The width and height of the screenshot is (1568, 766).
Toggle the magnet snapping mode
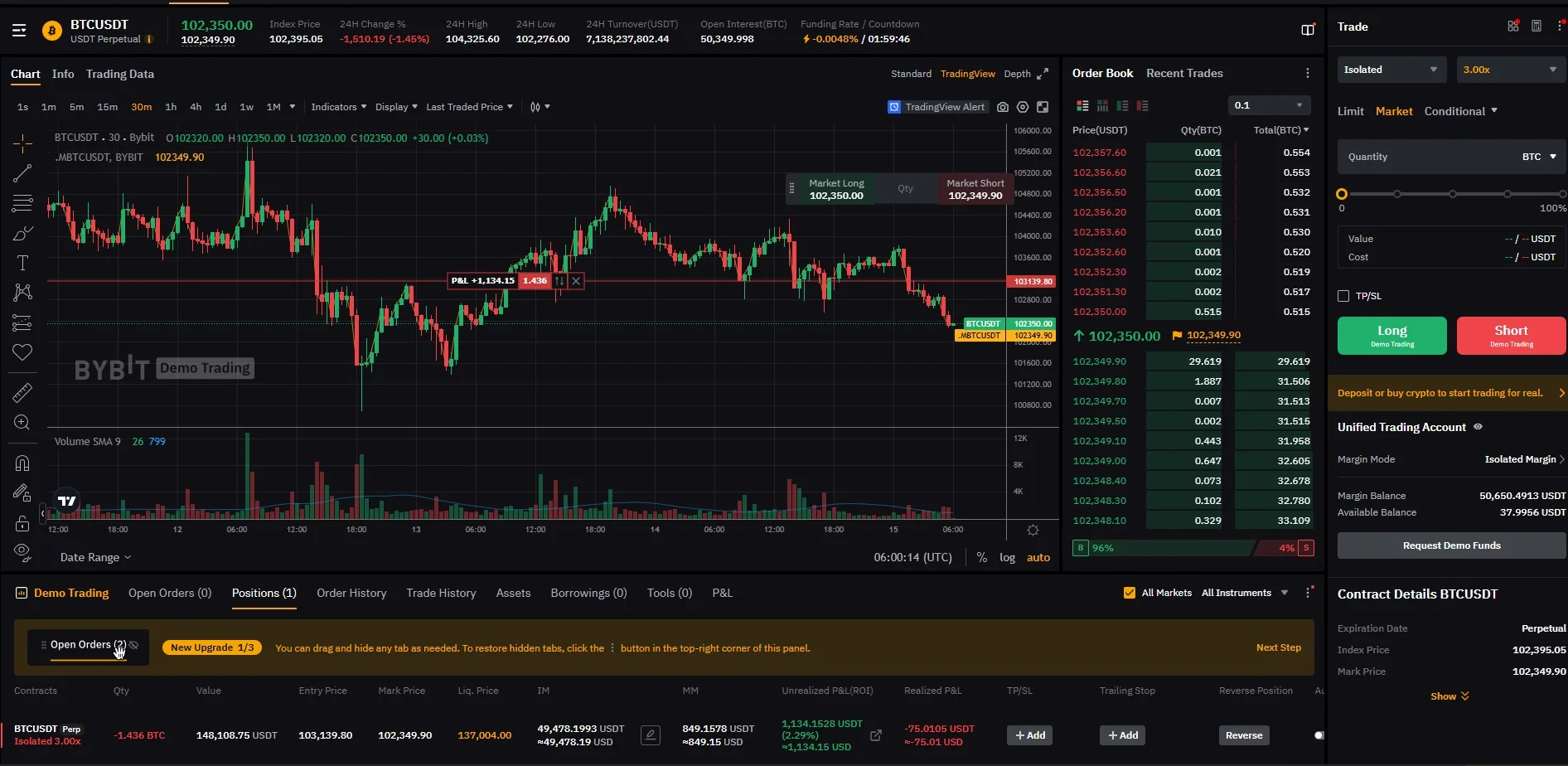point(22,463)
